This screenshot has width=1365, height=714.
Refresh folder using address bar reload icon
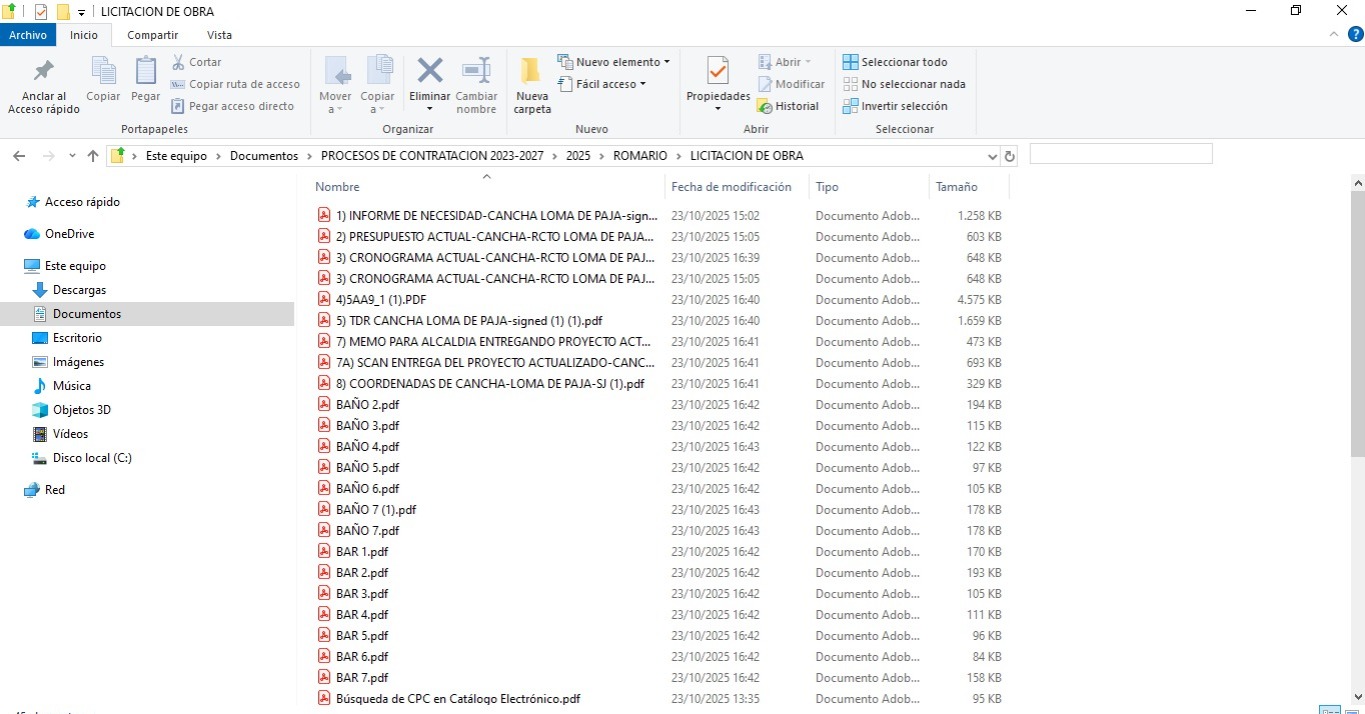click(1009, 156)
